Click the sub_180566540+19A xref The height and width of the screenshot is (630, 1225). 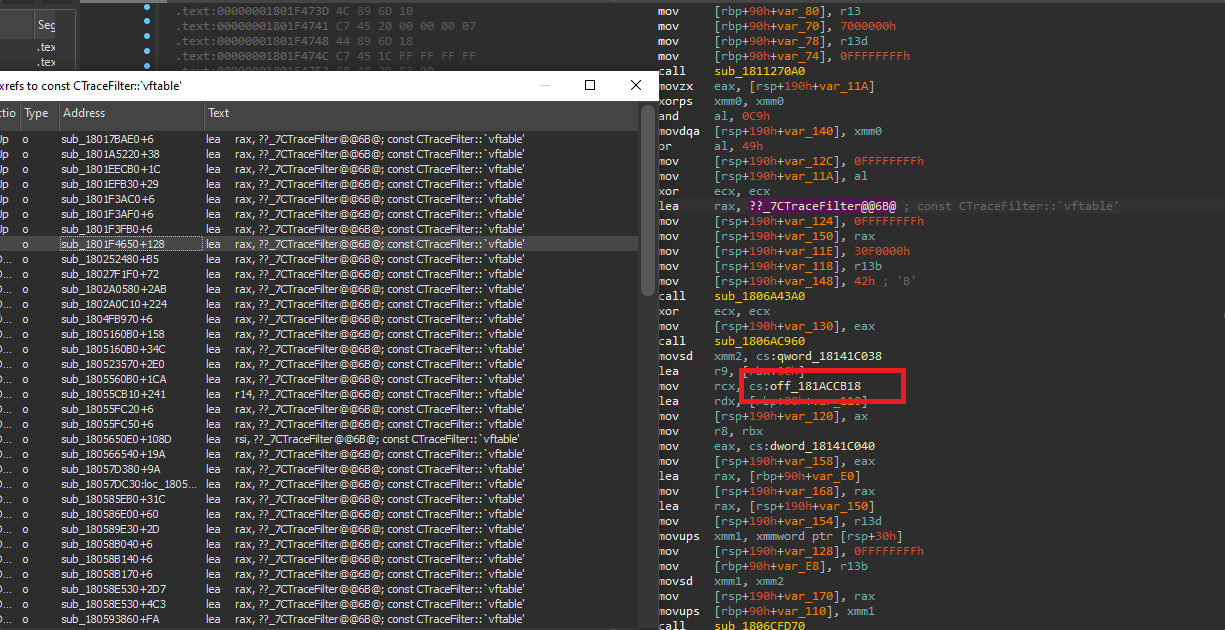click(x=319, y=454)
